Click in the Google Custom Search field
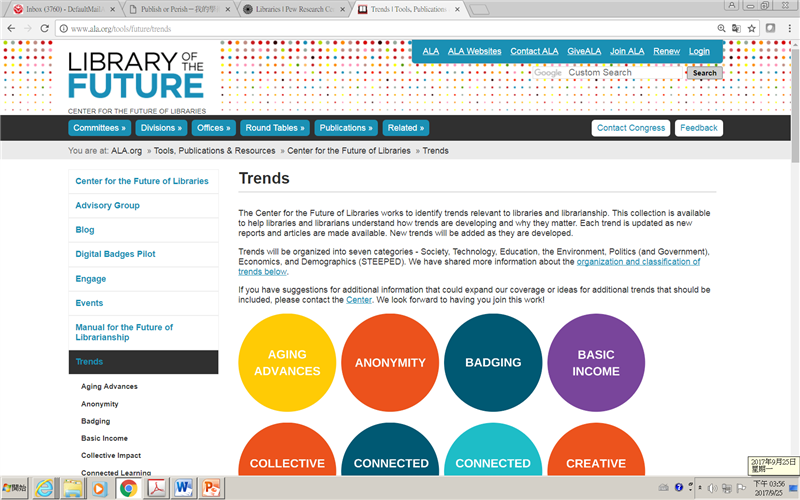The width and height of the screenshot is (800, 500). pyautogui.click(x=623, y=73)
